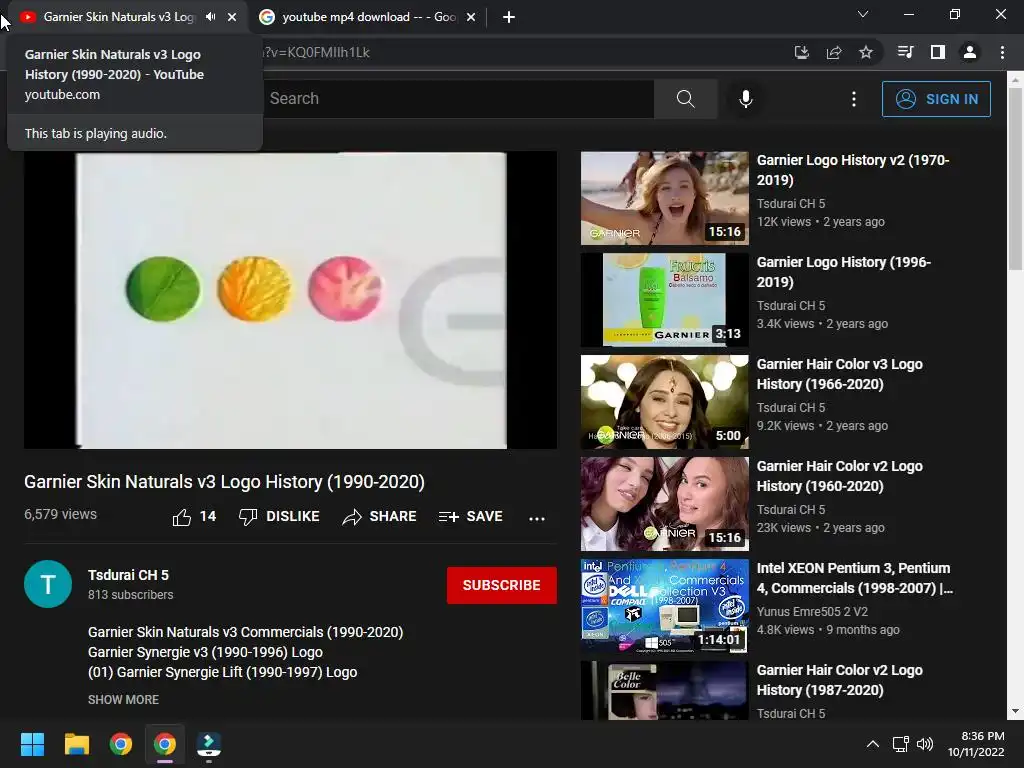Open a new browser tab
1024x768 pixels.
coord(509,17)
